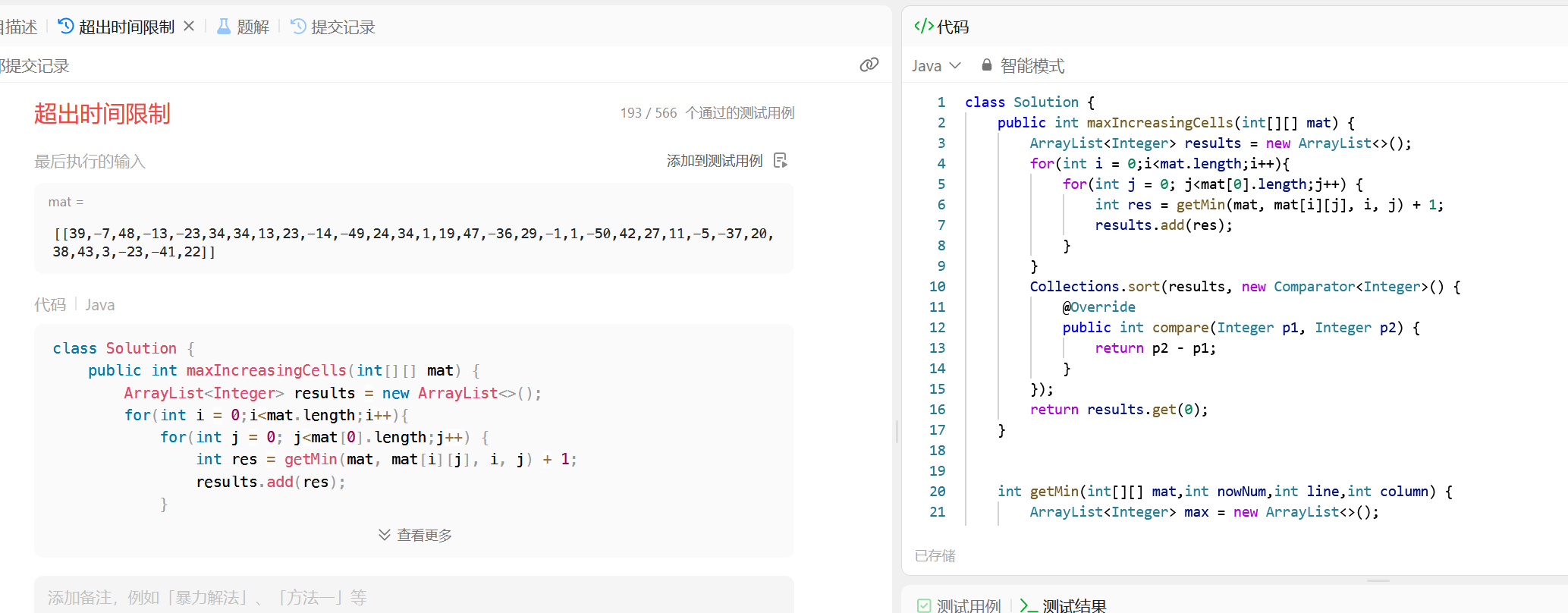
Task: Click the add-to-testcase icon
Action: [x=781, y=161]
